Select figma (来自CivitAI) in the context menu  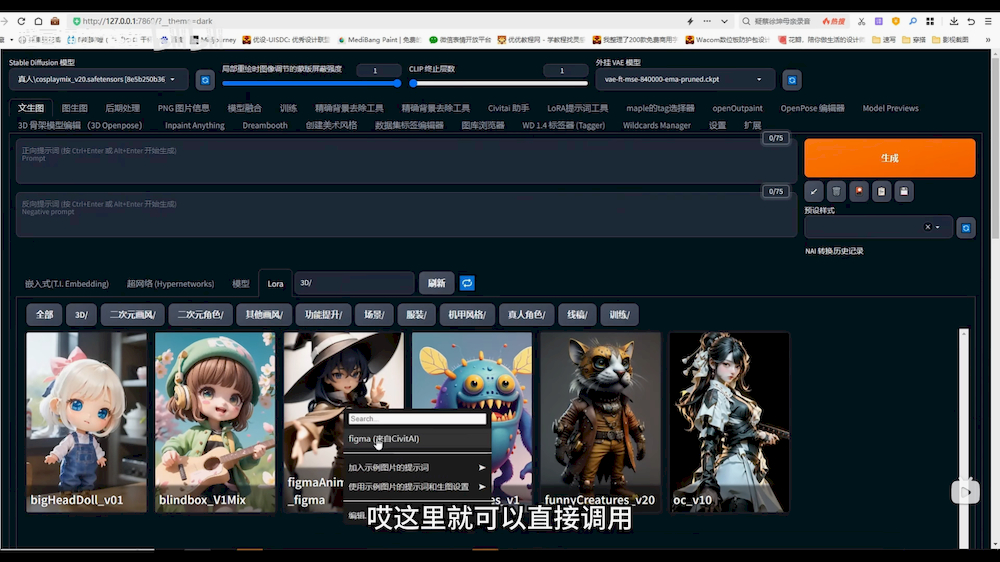coord(384,439)
